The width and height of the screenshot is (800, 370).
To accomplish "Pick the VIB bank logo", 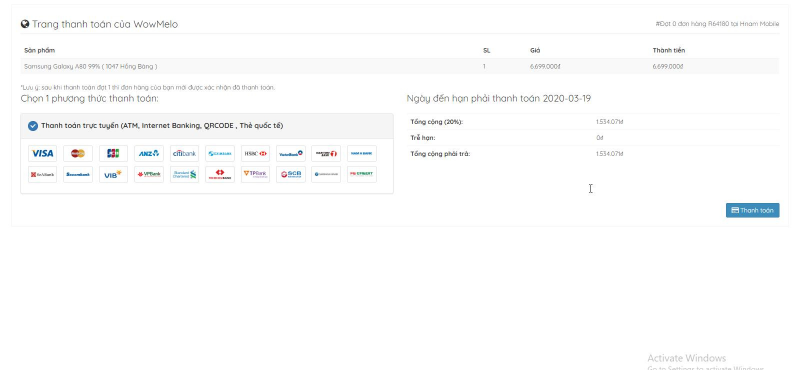I will click(x=113, y=175).
